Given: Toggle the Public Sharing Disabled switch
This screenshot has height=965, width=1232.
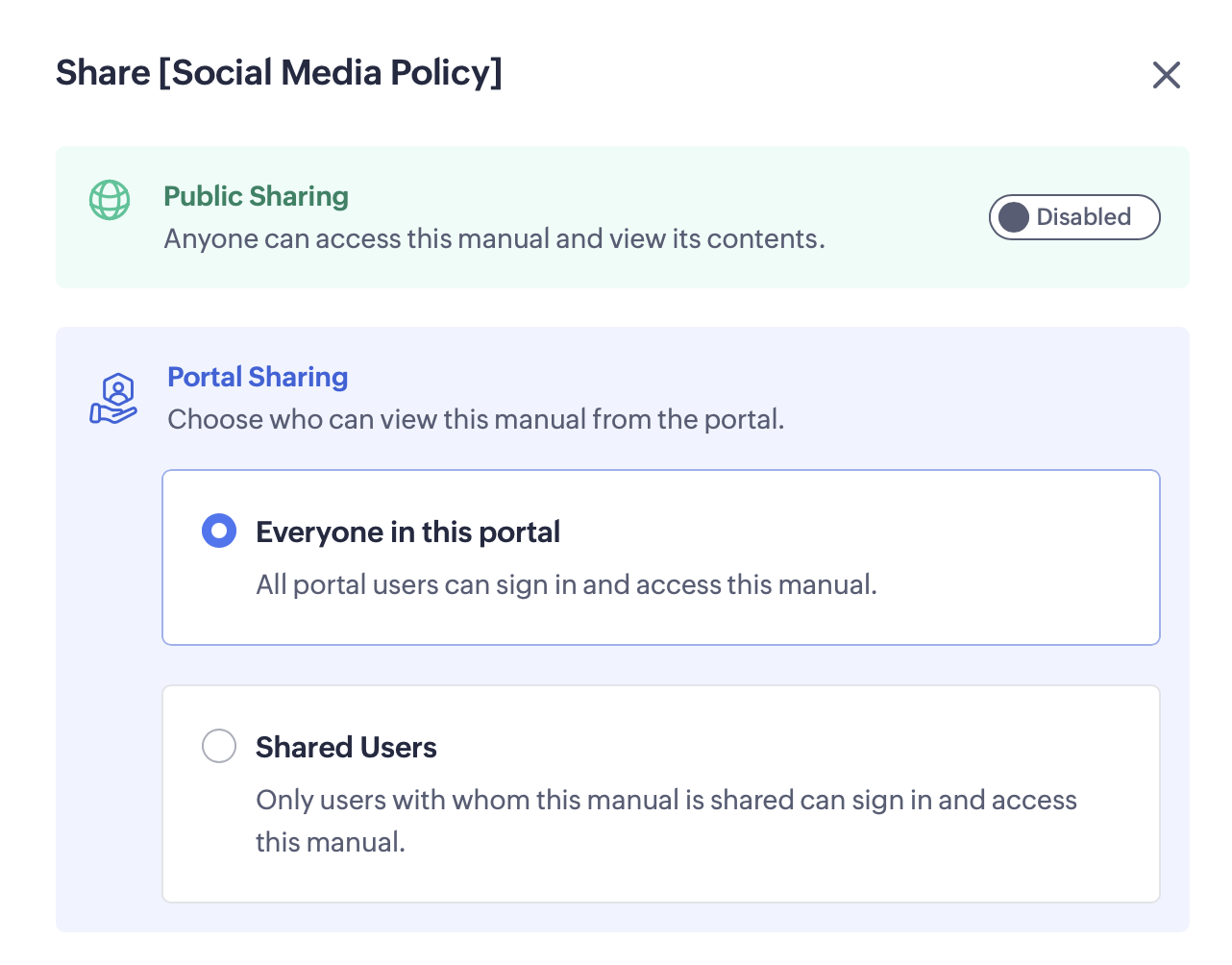Looking at the screenshot, I should [1074, 217].
